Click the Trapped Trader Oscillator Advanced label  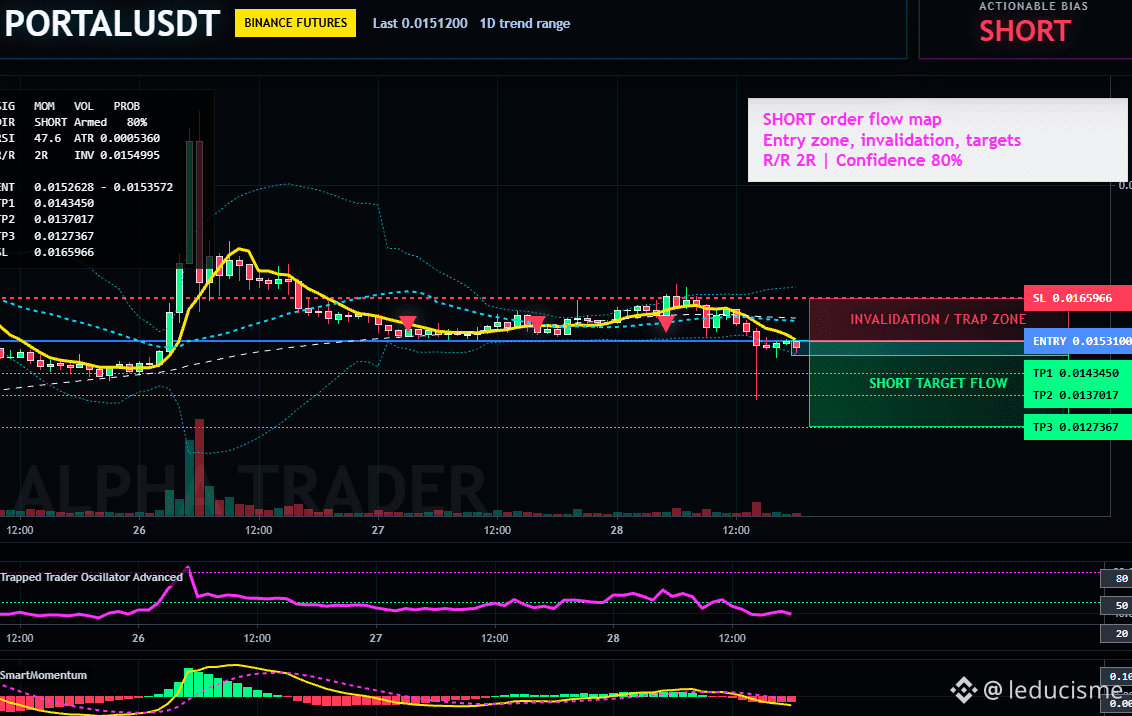[x=92, y=577]
